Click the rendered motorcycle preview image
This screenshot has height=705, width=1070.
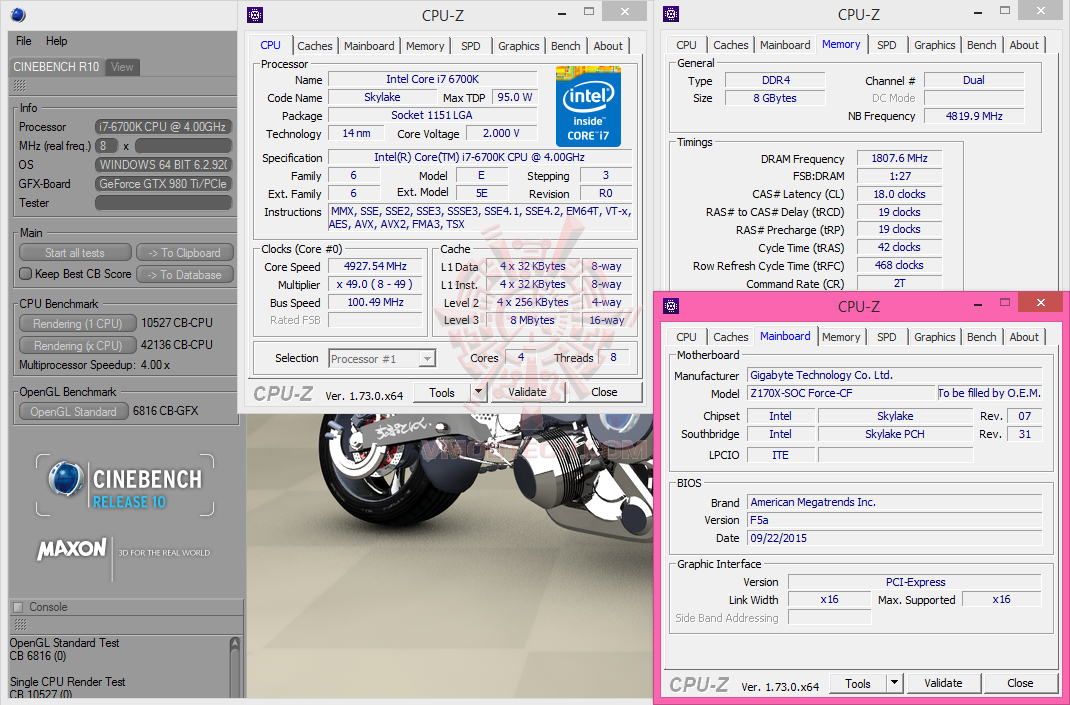coord(448,555)
